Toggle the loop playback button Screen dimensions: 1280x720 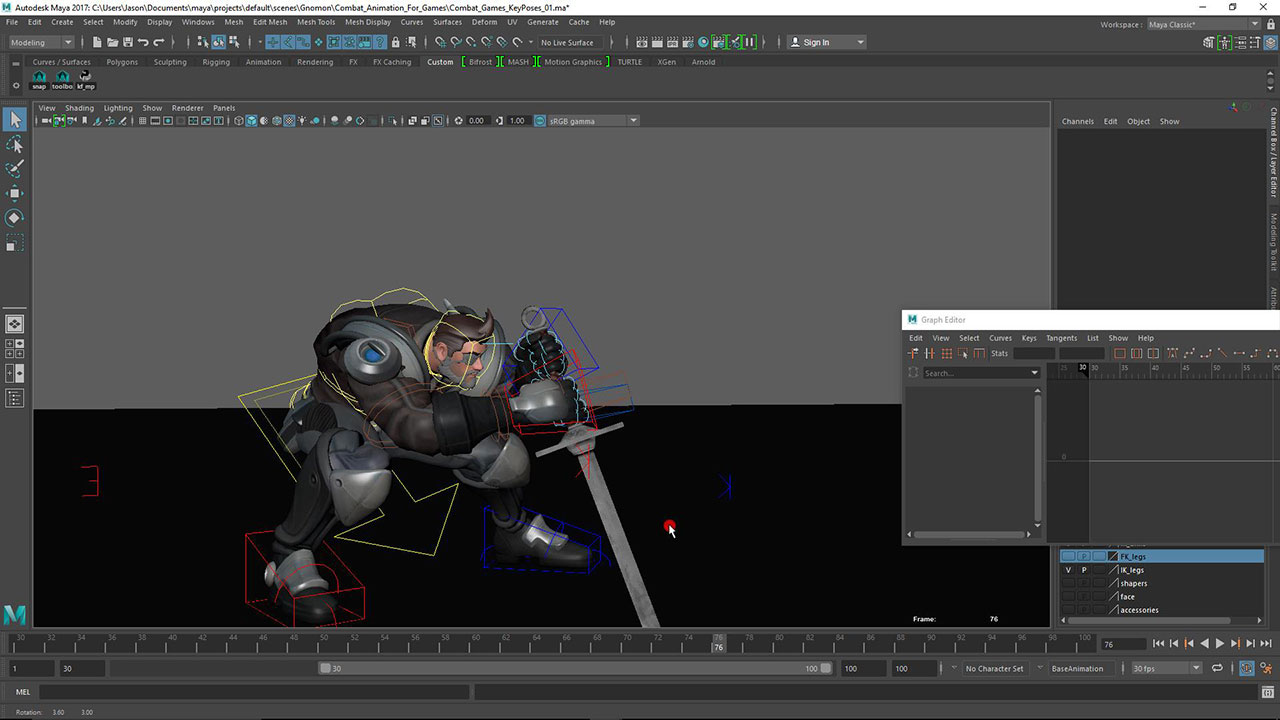[x=1217, y=668]
